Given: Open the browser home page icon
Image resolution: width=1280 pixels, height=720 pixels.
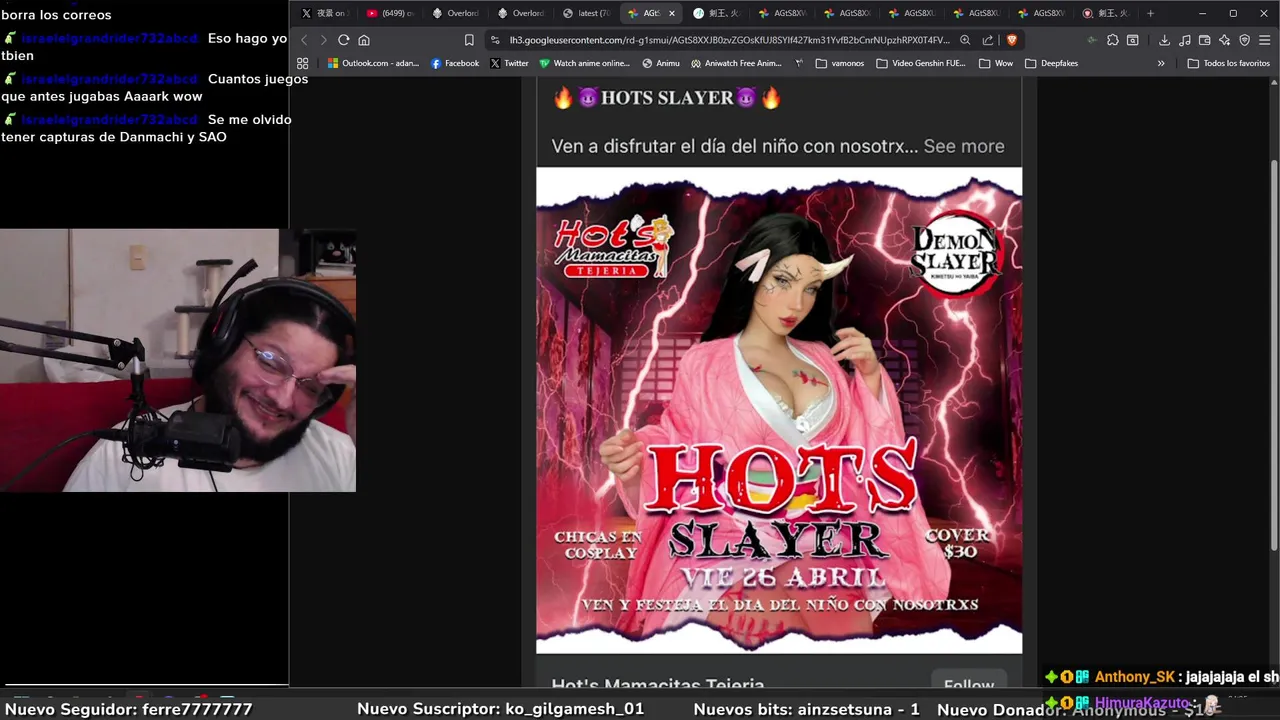Looking at the screenshot, I should 364,40.
